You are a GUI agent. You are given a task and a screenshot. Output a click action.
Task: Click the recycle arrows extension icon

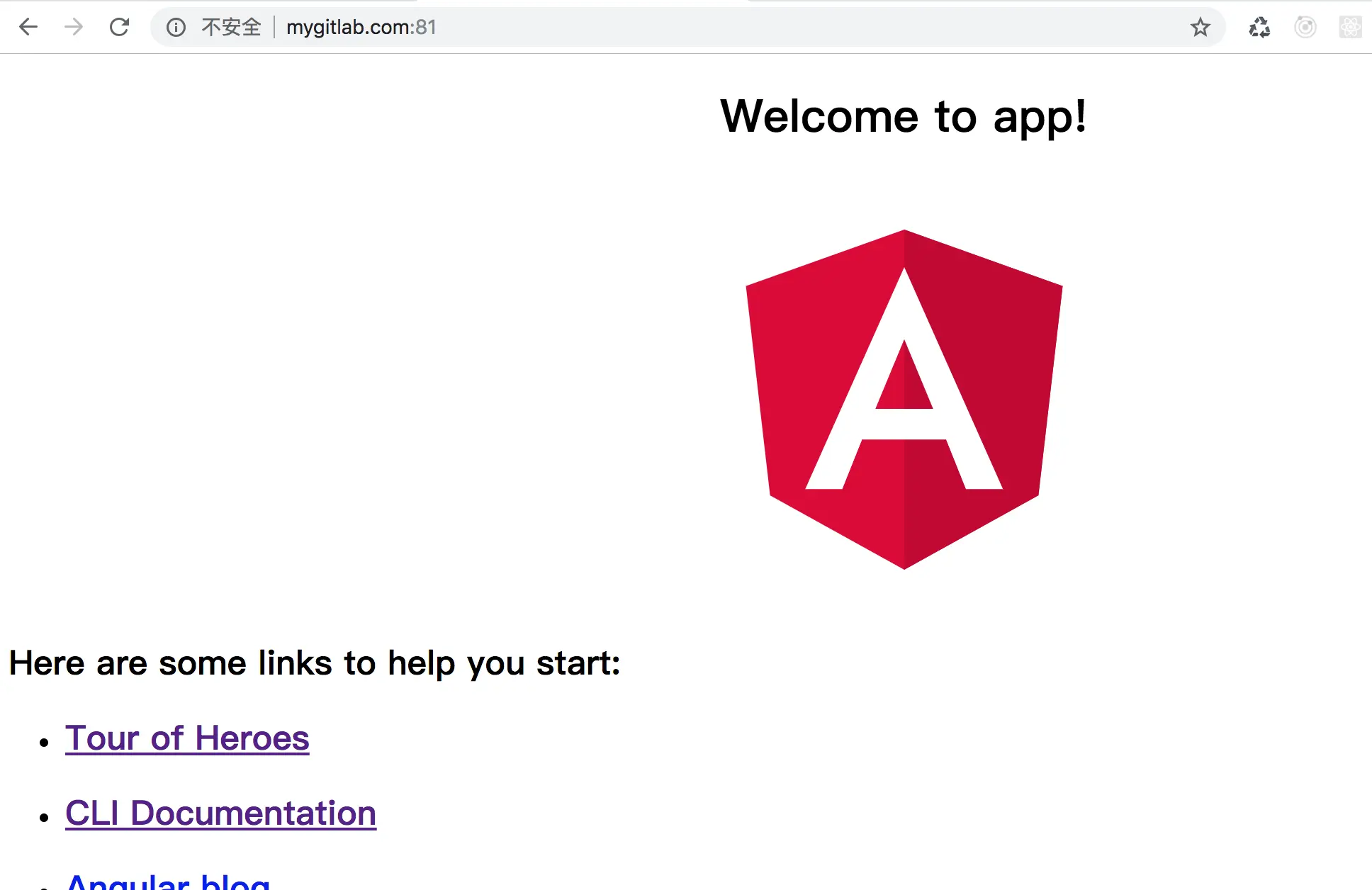1259,27
